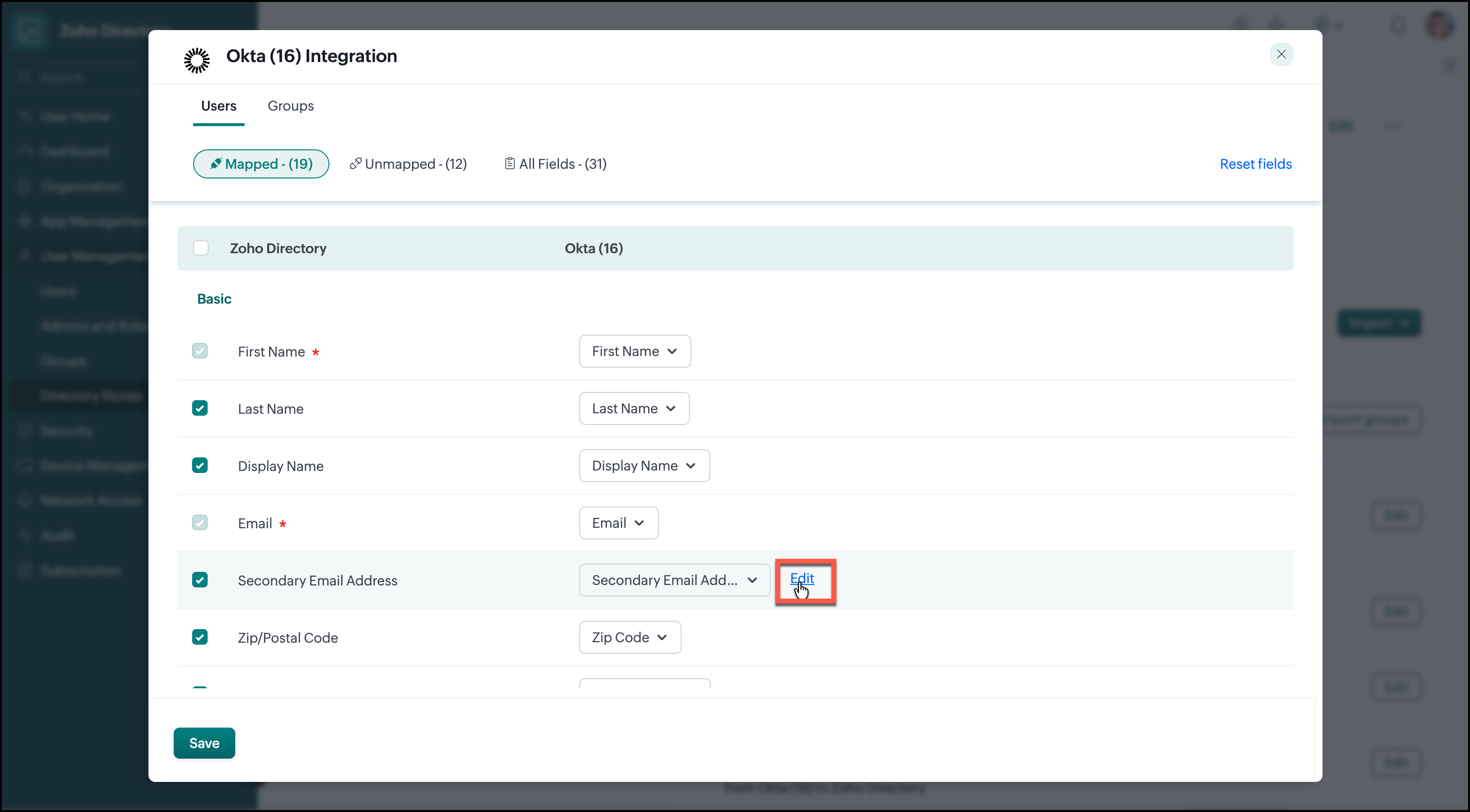Click the blurred user avatar in the top corner
Viewport: 1470px width, 812px height.
tap(1440, 25)
